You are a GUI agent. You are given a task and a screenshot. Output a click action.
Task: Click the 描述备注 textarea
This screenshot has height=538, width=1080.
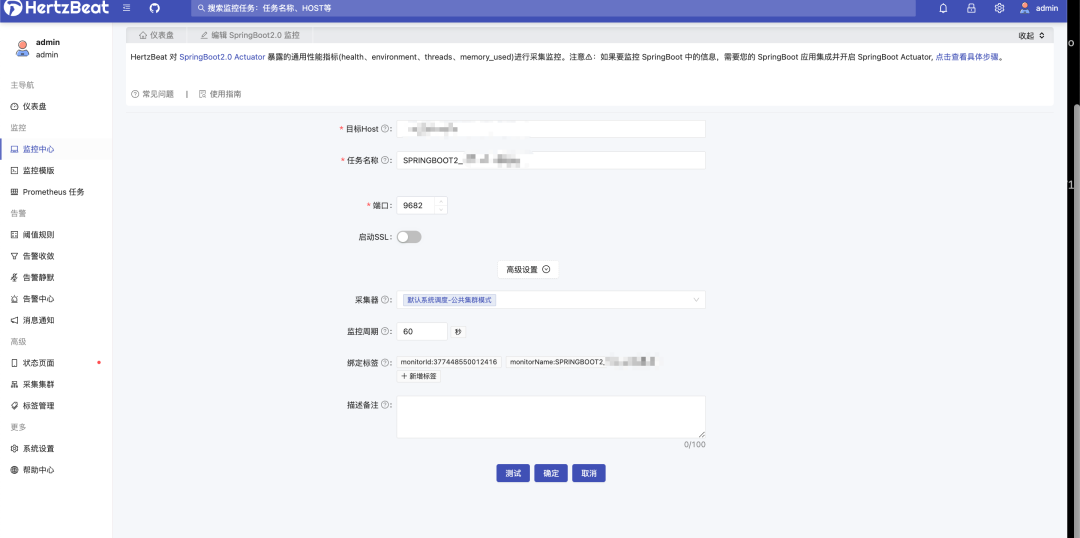551,417
